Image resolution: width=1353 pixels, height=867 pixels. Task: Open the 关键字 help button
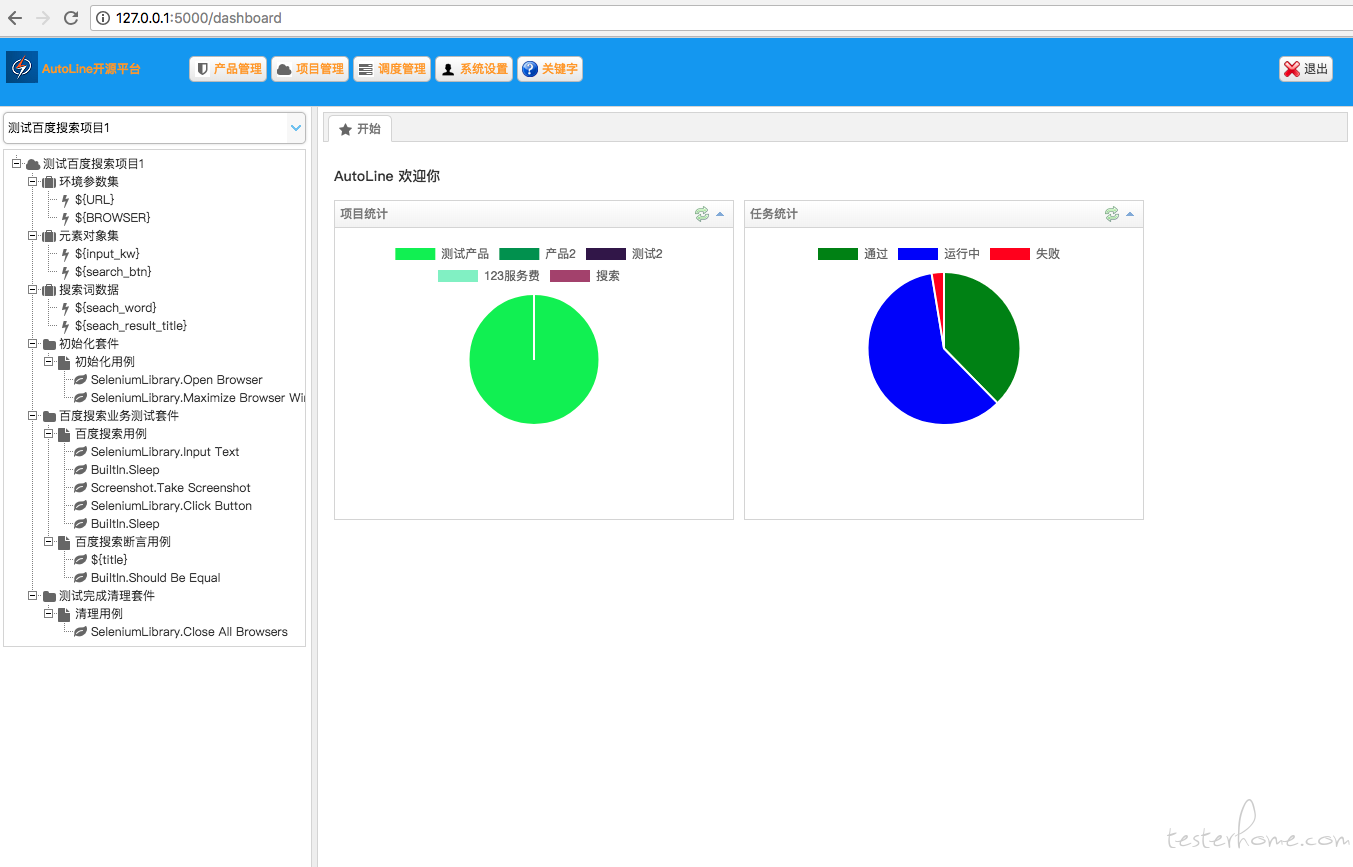point(550,69)
